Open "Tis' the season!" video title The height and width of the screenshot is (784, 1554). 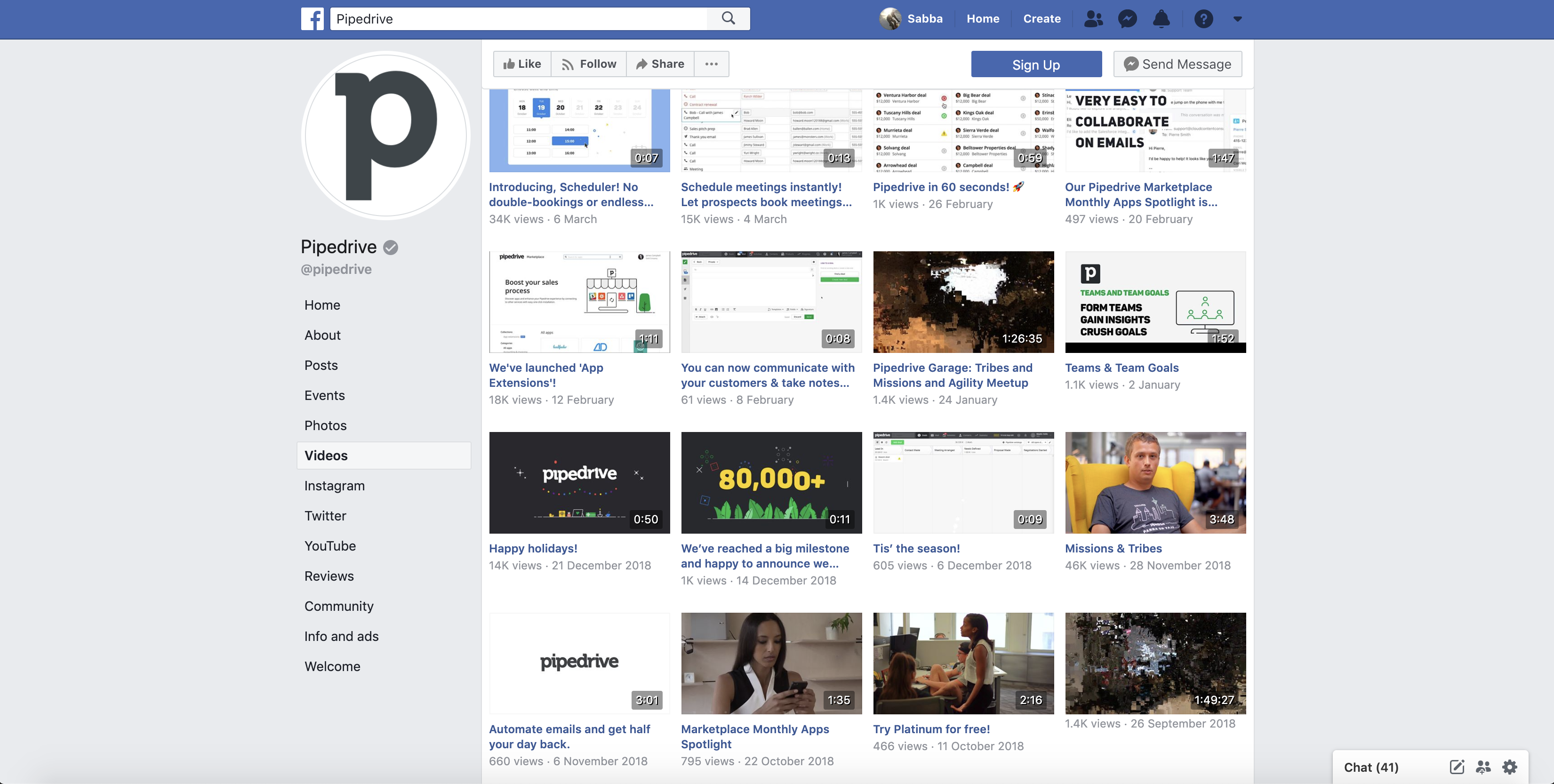point(916,549)
